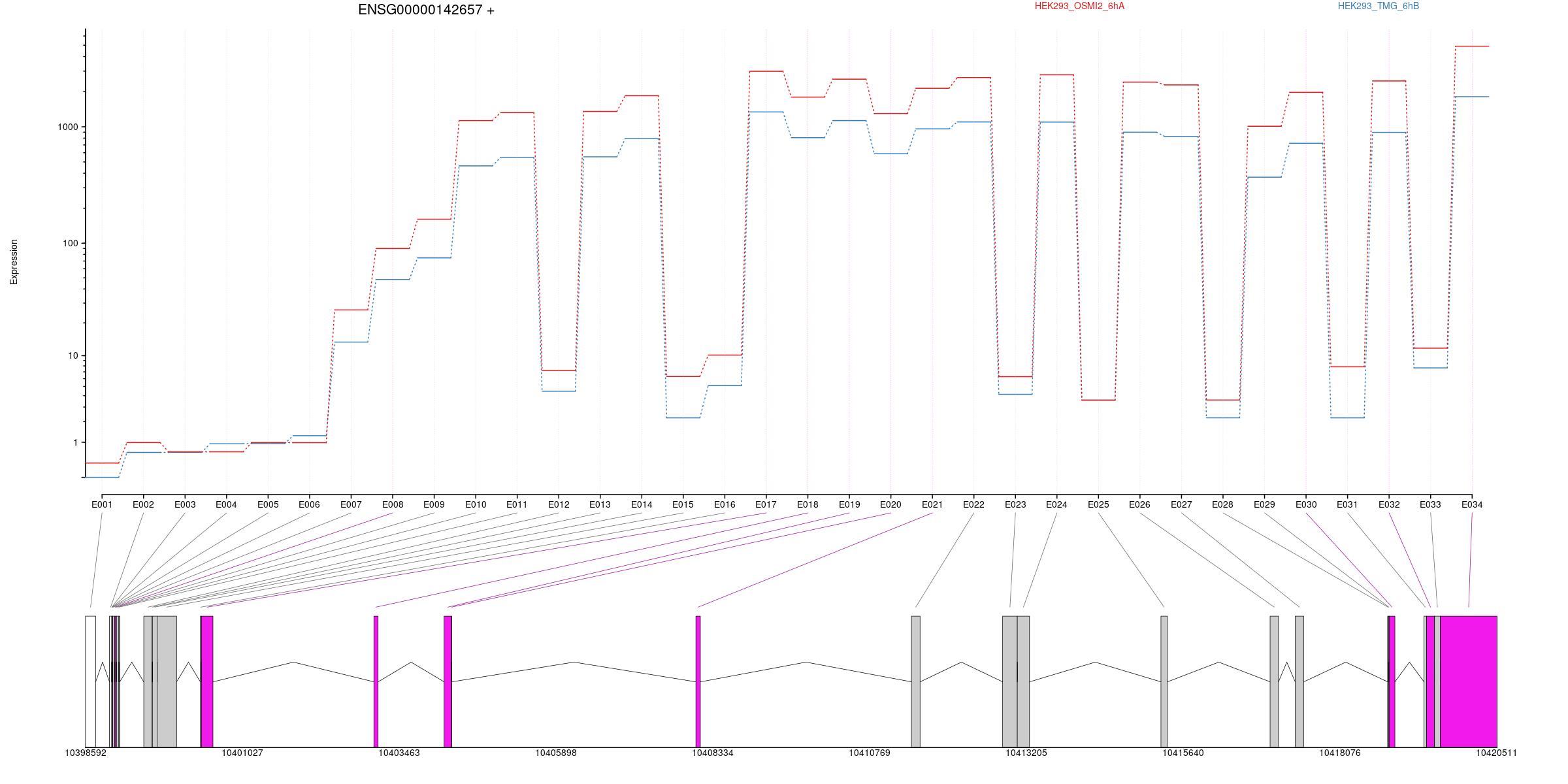Click the blue expression segment above E034
Screen dimensions: 1568x784
coord(1472,97)
